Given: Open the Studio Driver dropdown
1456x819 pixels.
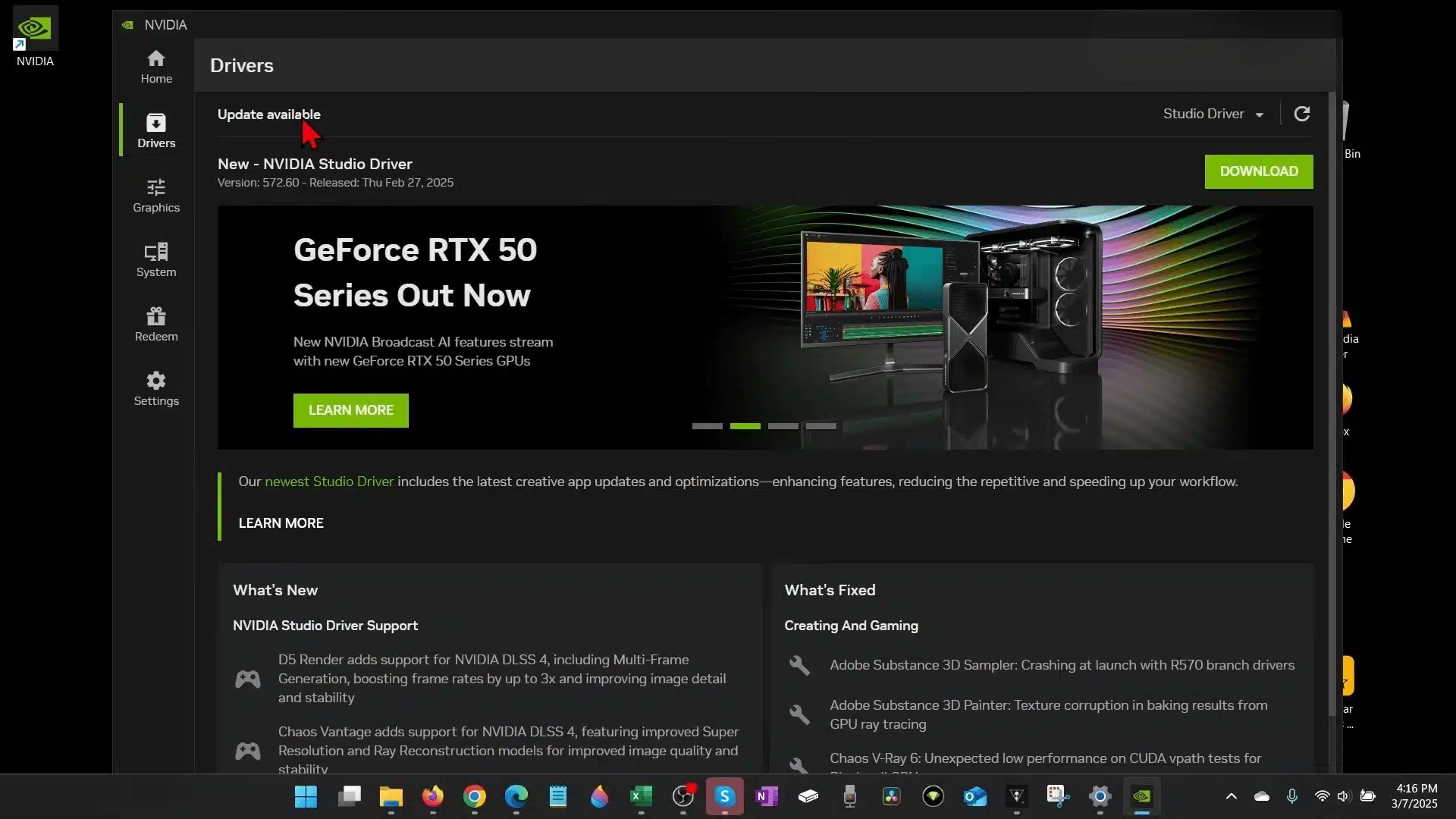Looking at the screenshot, I should 1213,114.
